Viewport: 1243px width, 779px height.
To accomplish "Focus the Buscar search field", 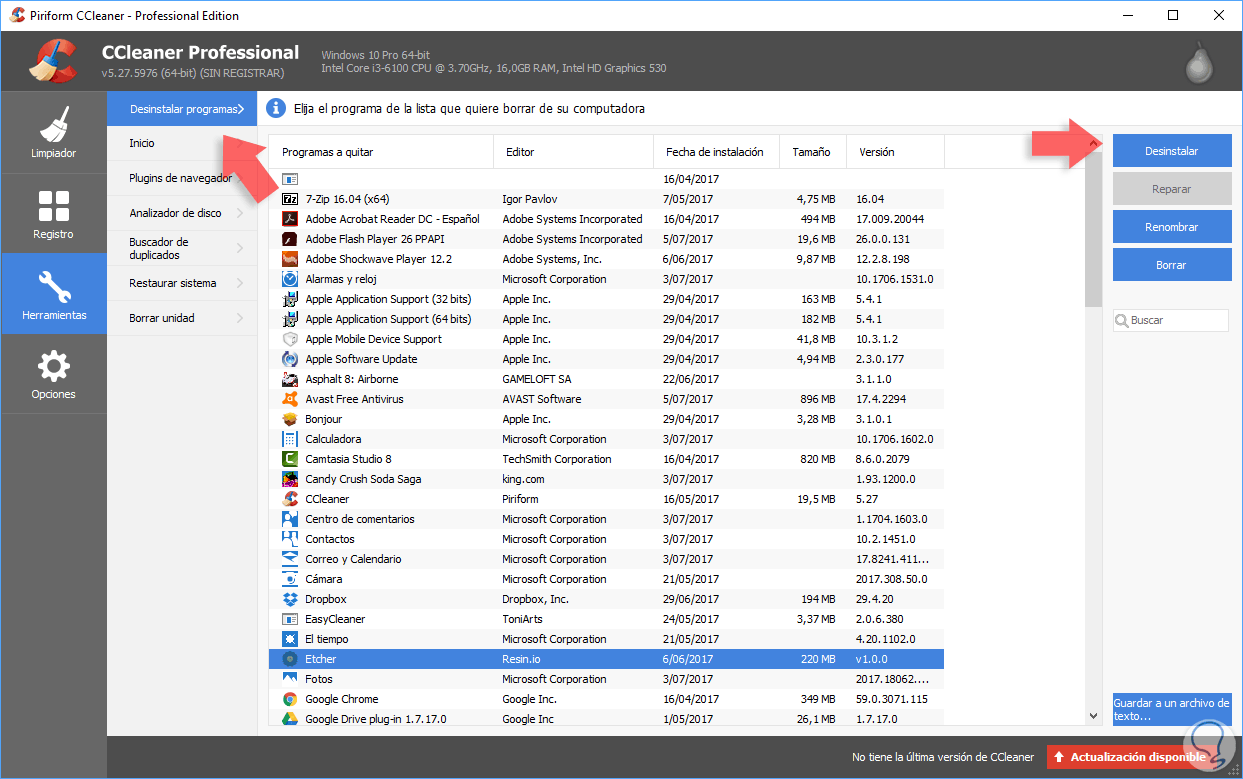I will (x=1171, y=320).
